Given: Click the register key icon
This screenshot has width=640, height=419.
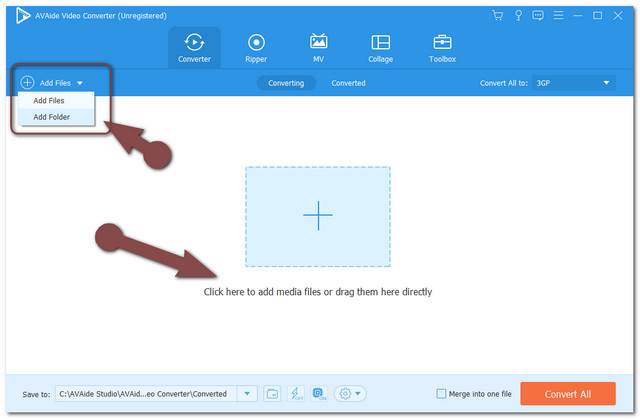Looking at the screenshot, I should 518,16.
